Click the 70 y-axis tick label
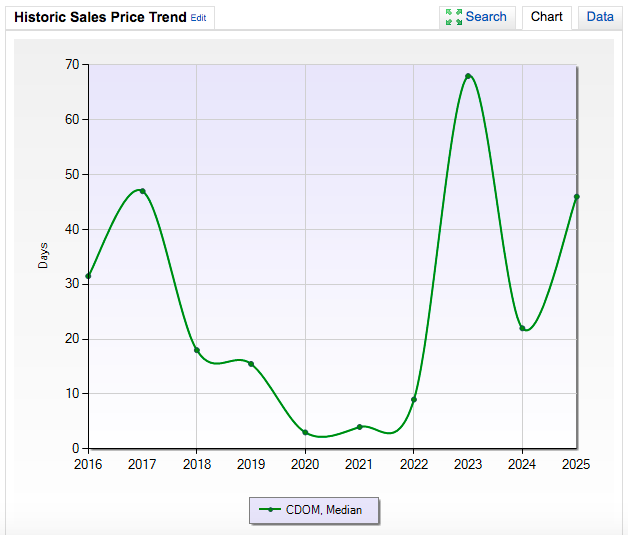Viewport: 628px width, 535px height. pyautogui.click(x=72, y=64)
